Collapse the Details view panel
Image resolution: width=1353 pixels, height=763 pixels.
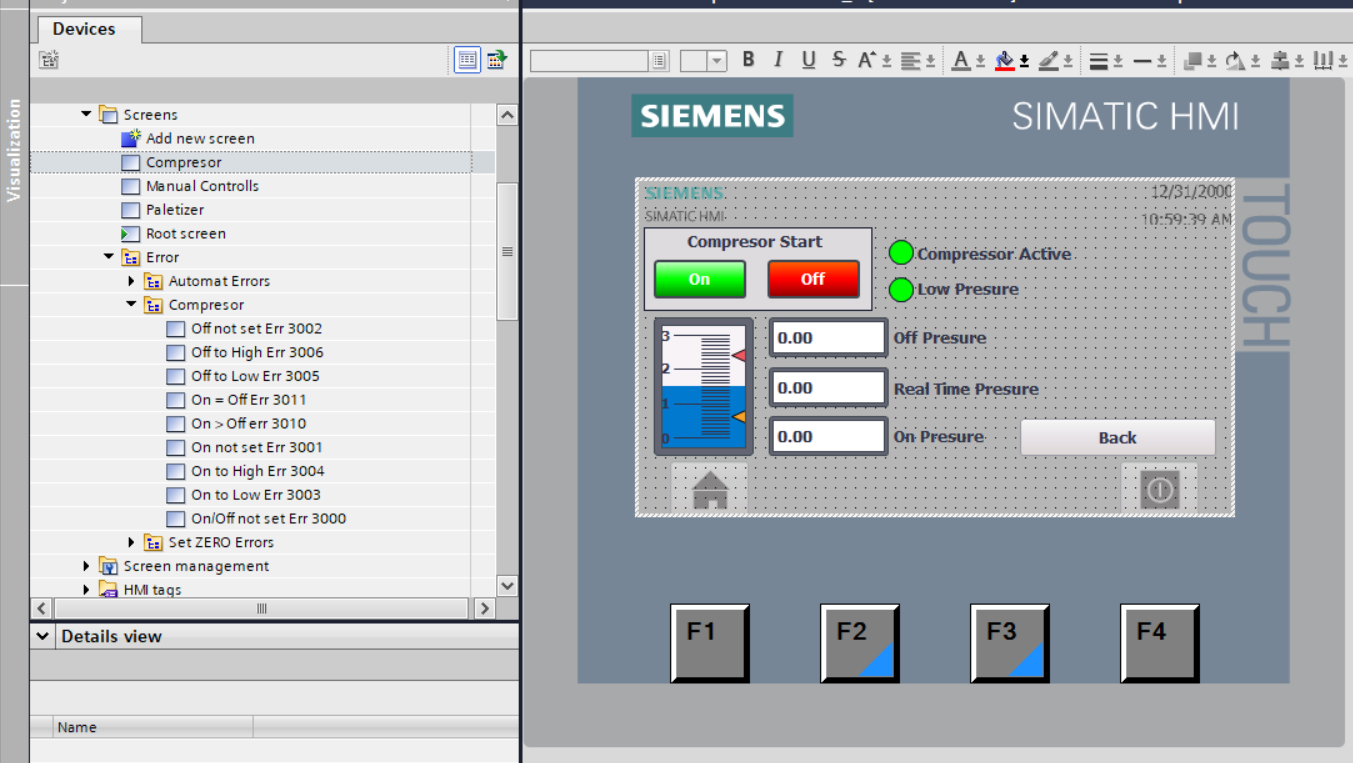(x=43, y=636)
